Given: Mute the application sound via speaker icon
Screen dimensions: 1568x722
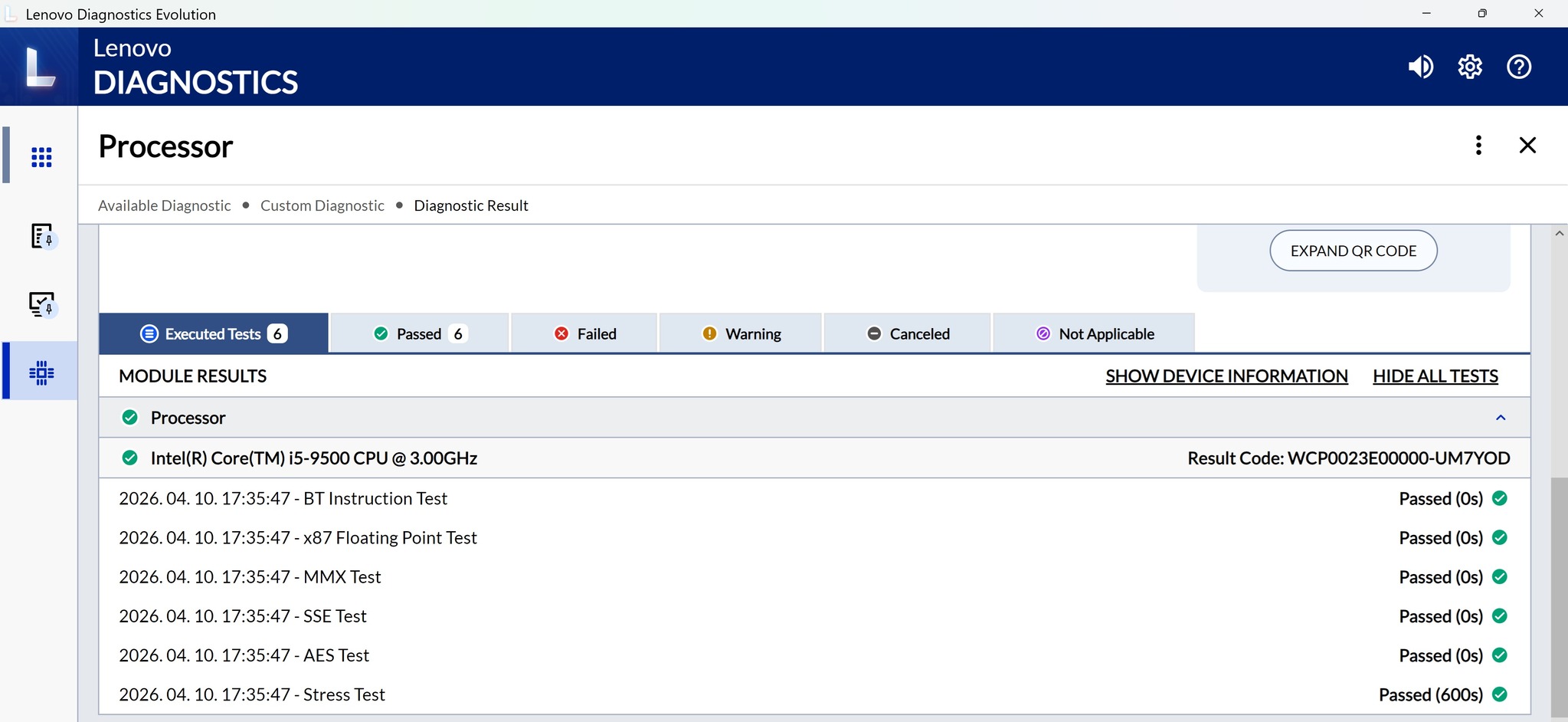Looking at the screenshot, I should point(1421,67).
